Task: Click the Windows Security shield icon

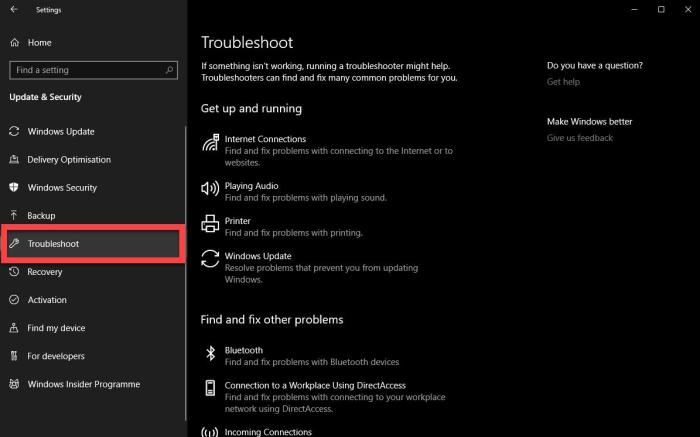Action: point(14,187)
